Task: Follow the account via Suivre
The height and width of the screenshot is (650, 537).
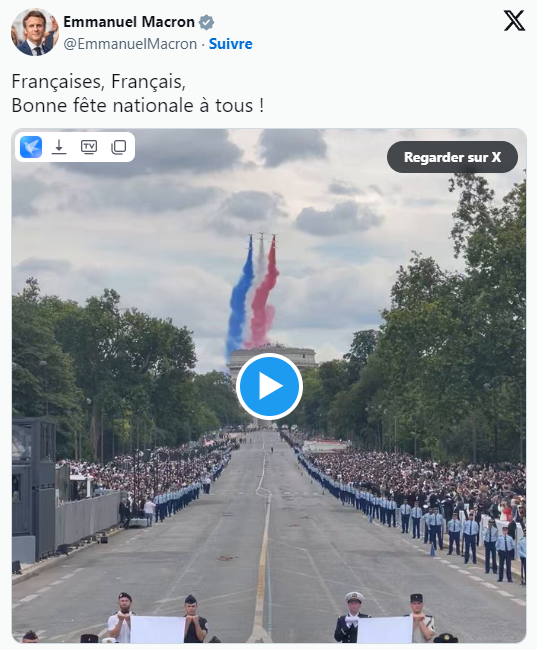Action: click(231, 44)
